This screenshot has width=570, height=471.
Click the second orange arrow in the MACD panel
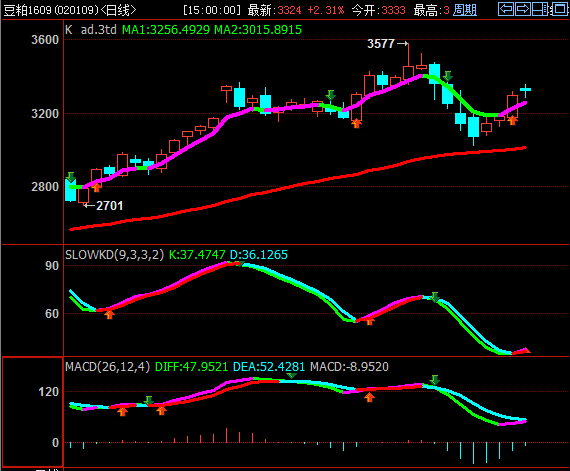[x=161, y=410]
